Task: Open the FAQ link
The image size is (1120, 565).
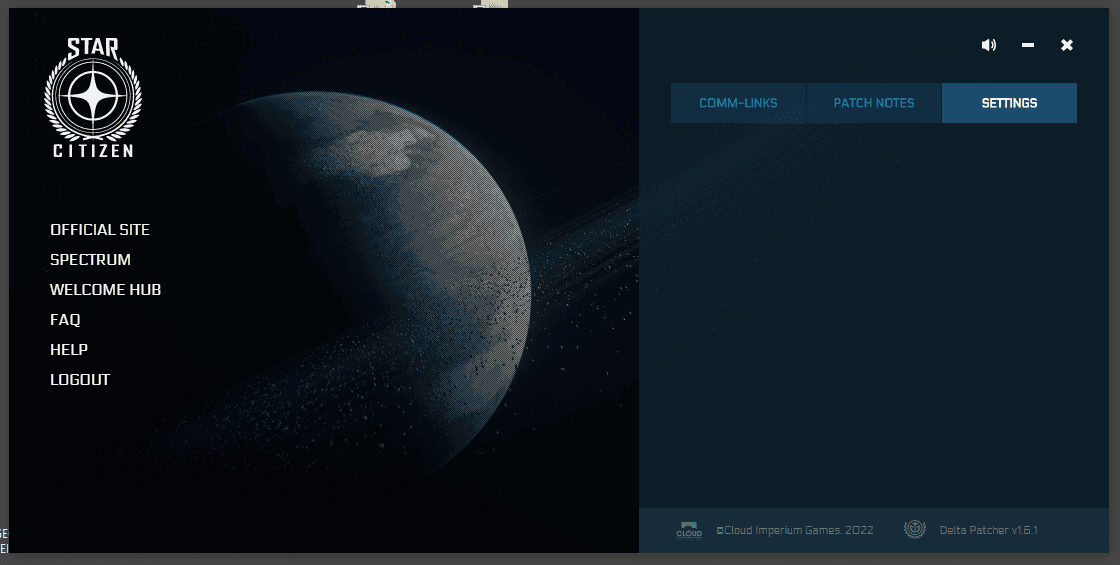Action: click(x=65, y=320)
